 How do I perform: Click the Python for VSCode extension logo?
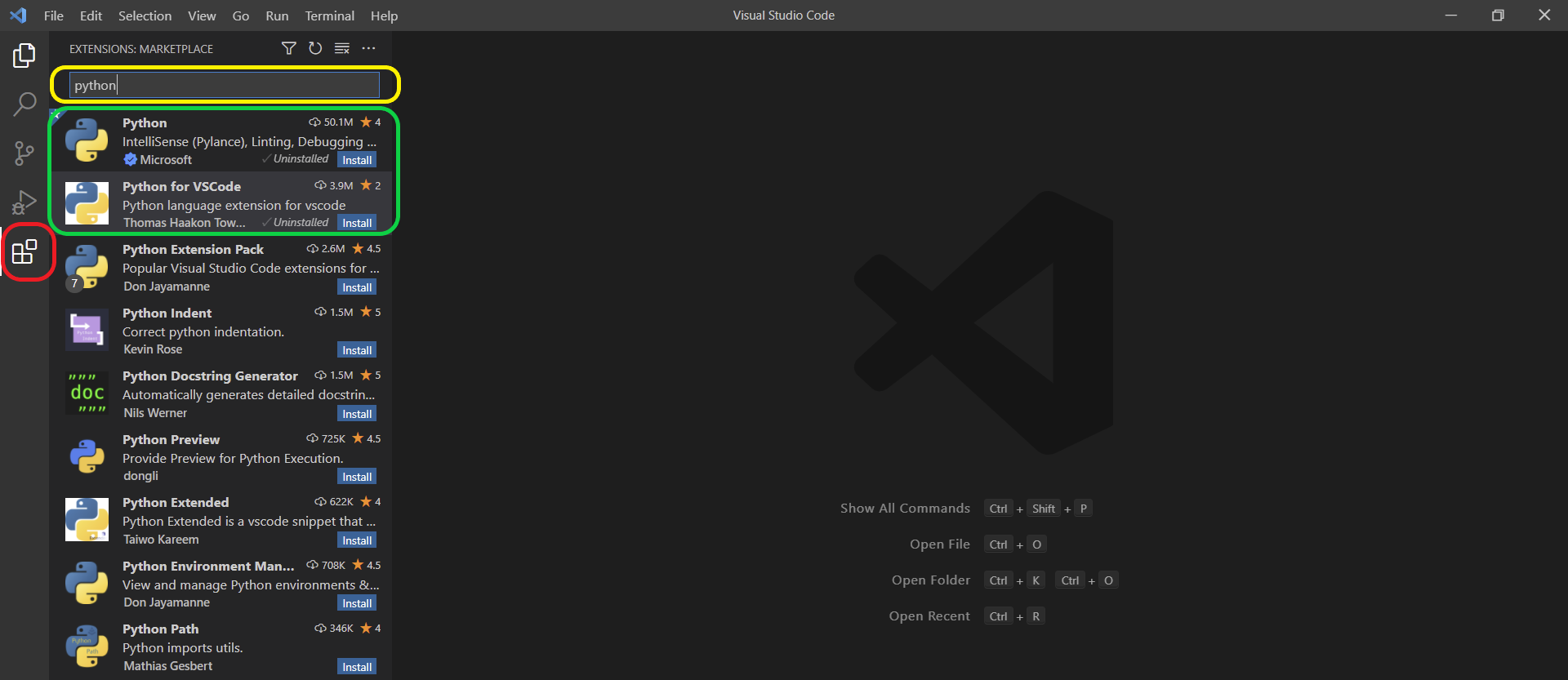(87, 203)
